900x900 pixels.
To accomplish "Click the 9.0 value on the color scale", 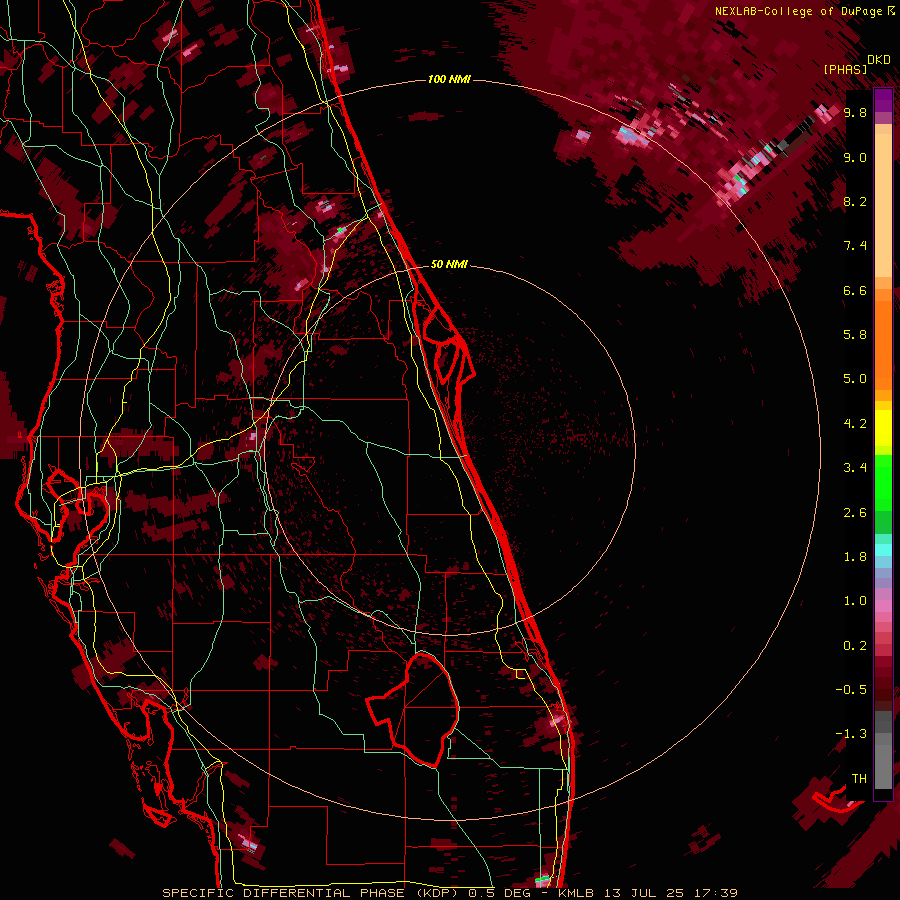I will [x=855, y=157].
